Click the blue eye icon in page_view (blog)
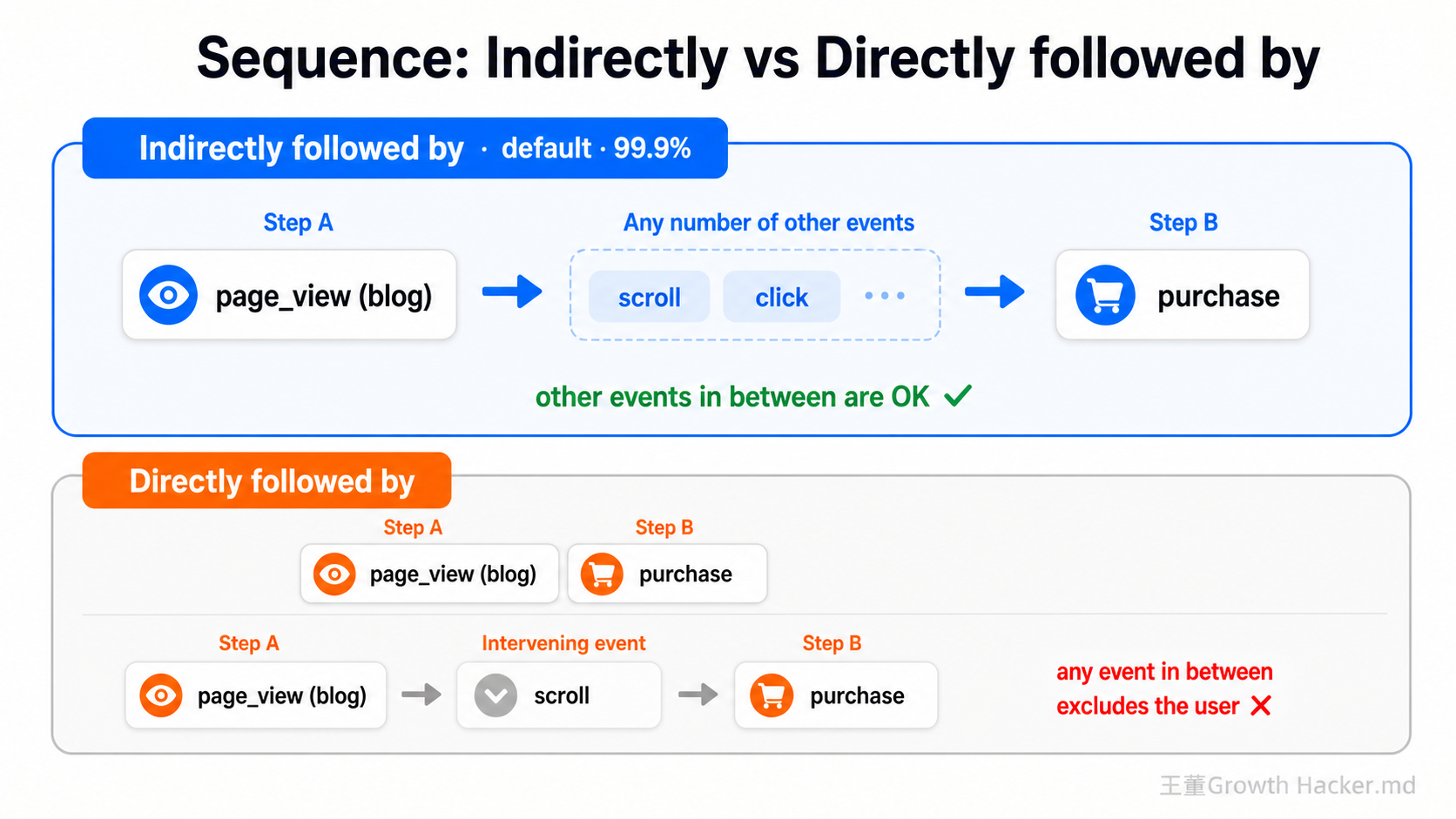The width and height of the screenshot is (1456, 819). [x=168, y=295]
